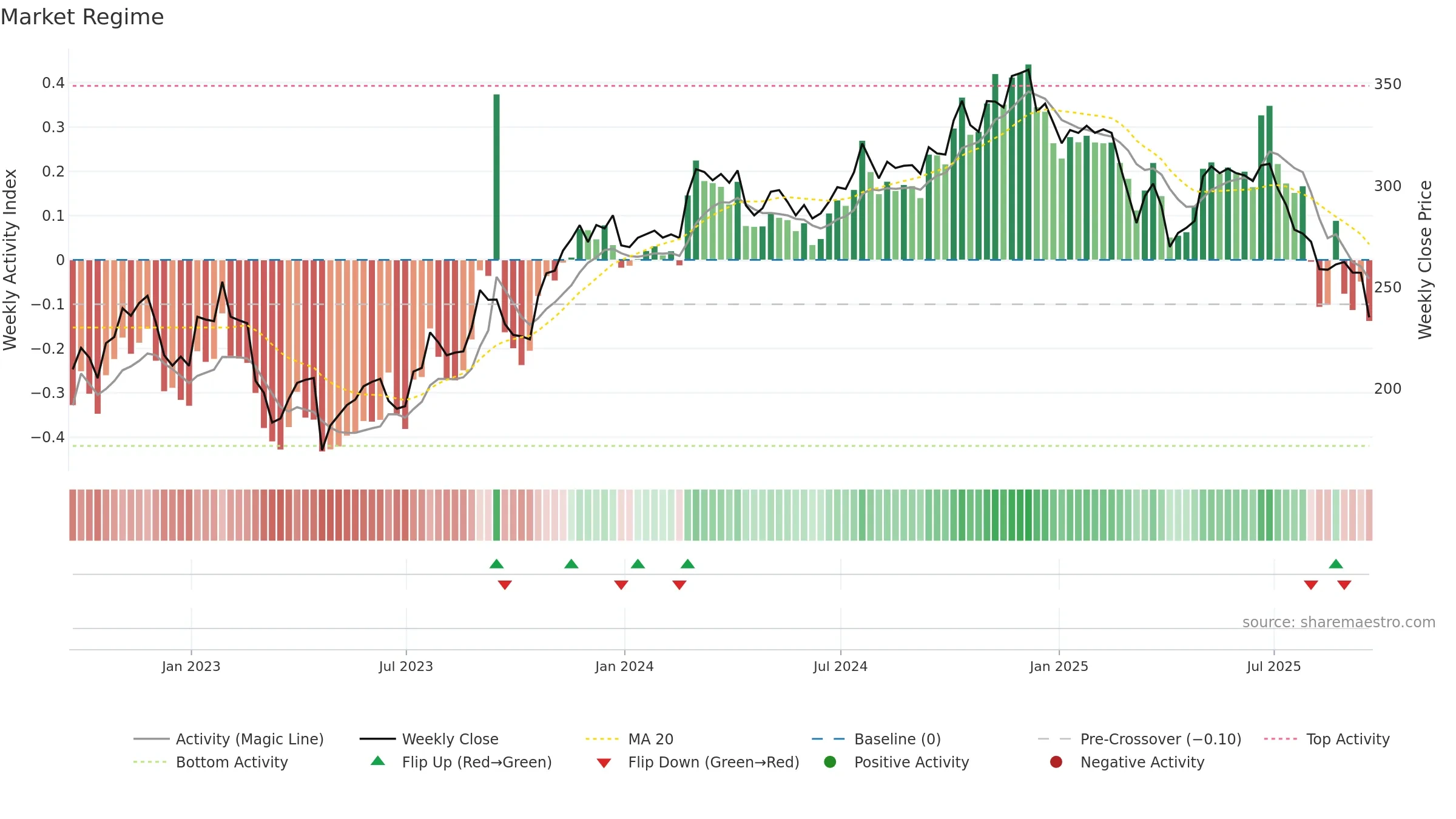Click the Market Regime chart title
Viewport: 1456px width, 819px height.
[82, 17]
